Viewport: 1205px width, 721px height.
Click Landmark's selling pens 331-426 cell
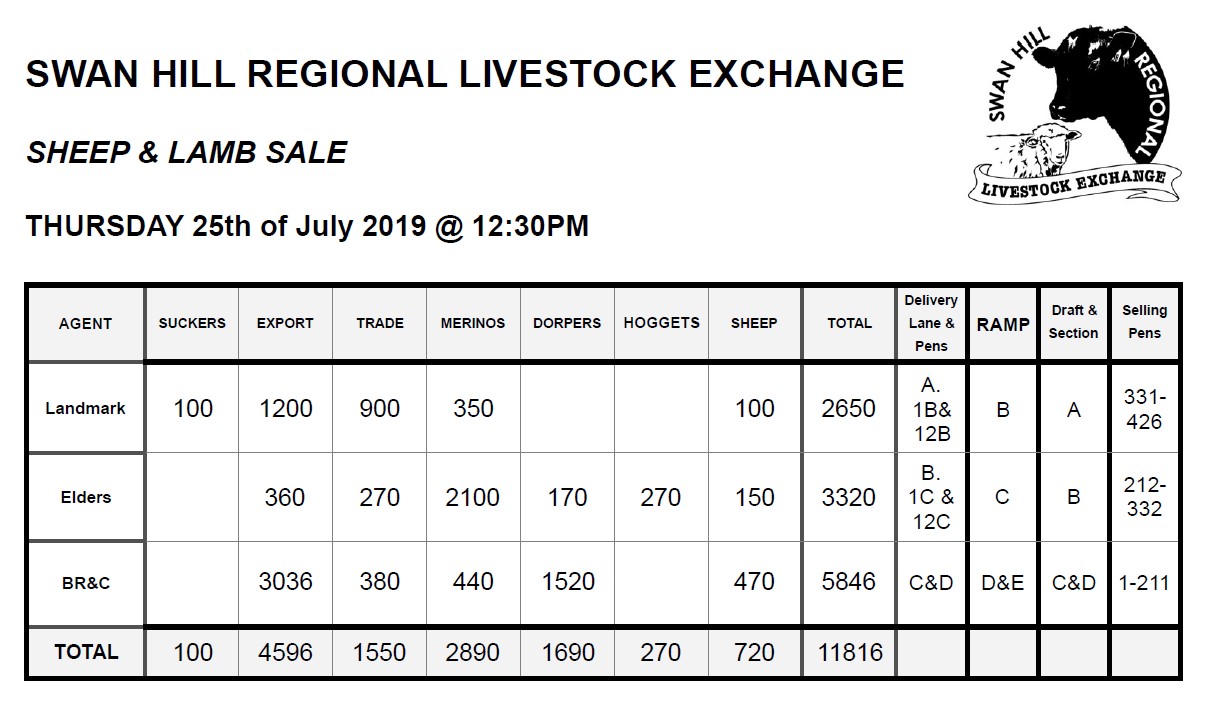pos(1145,409)
